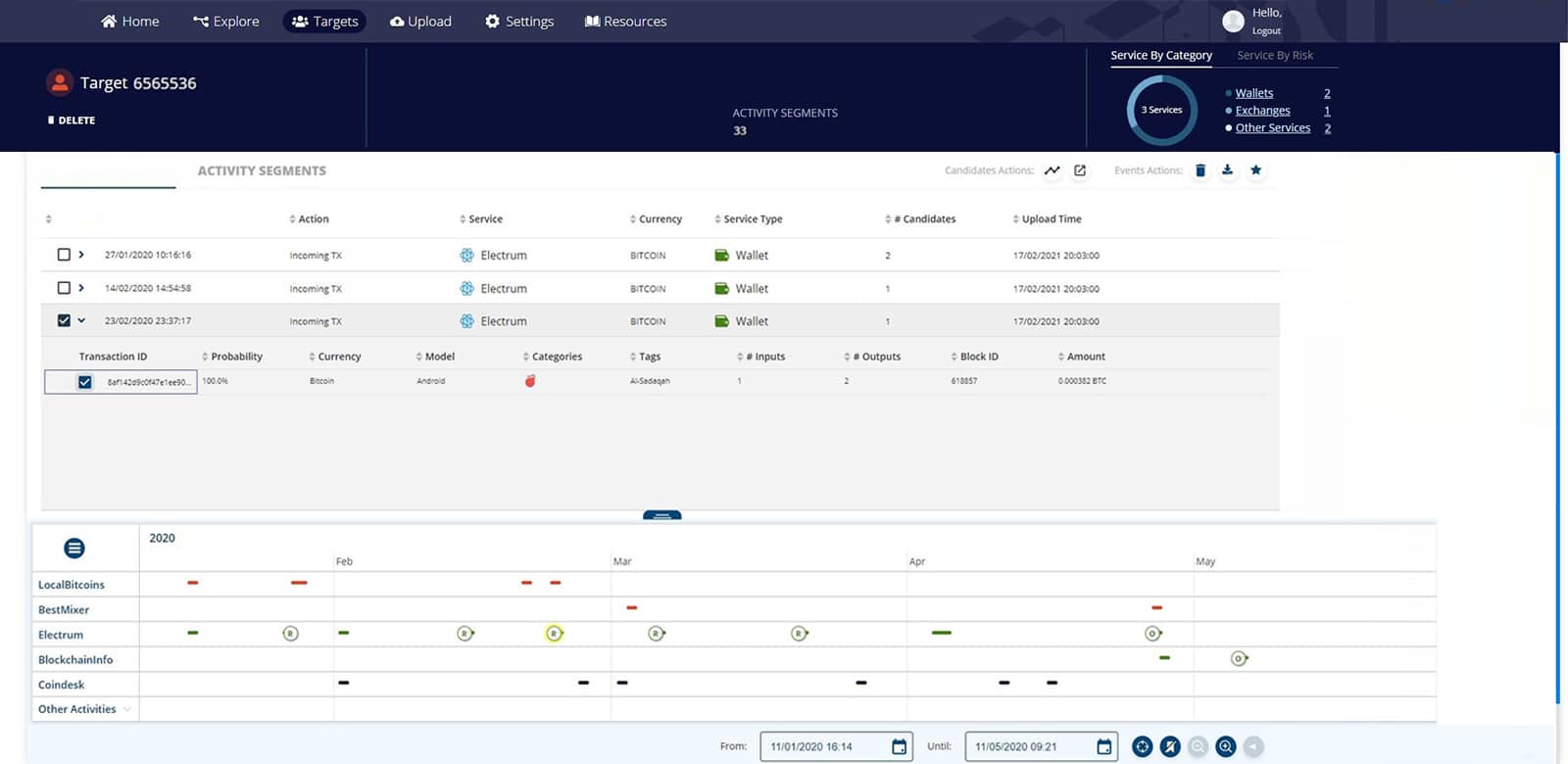
Task: Click the Wallet icon in the 14/02/2020 row
Action: click(722, 288)
